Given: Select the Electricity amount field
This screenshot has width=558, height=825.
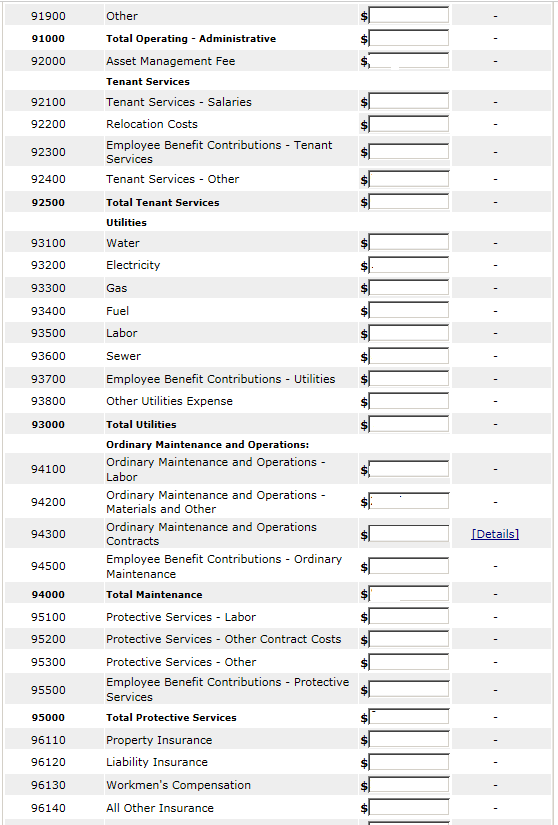Looking at the screenshot, I should tap(409, 265).
